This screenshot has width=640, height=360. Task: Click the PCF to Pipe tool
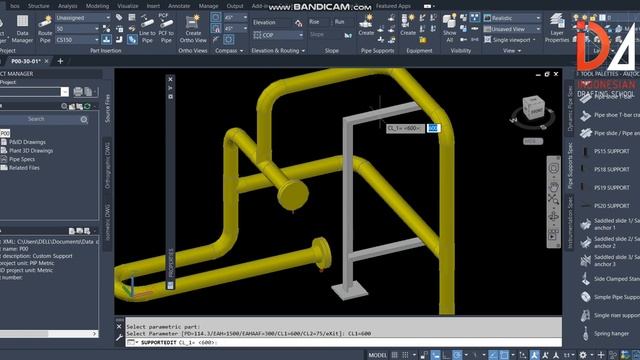coord(166,29)
